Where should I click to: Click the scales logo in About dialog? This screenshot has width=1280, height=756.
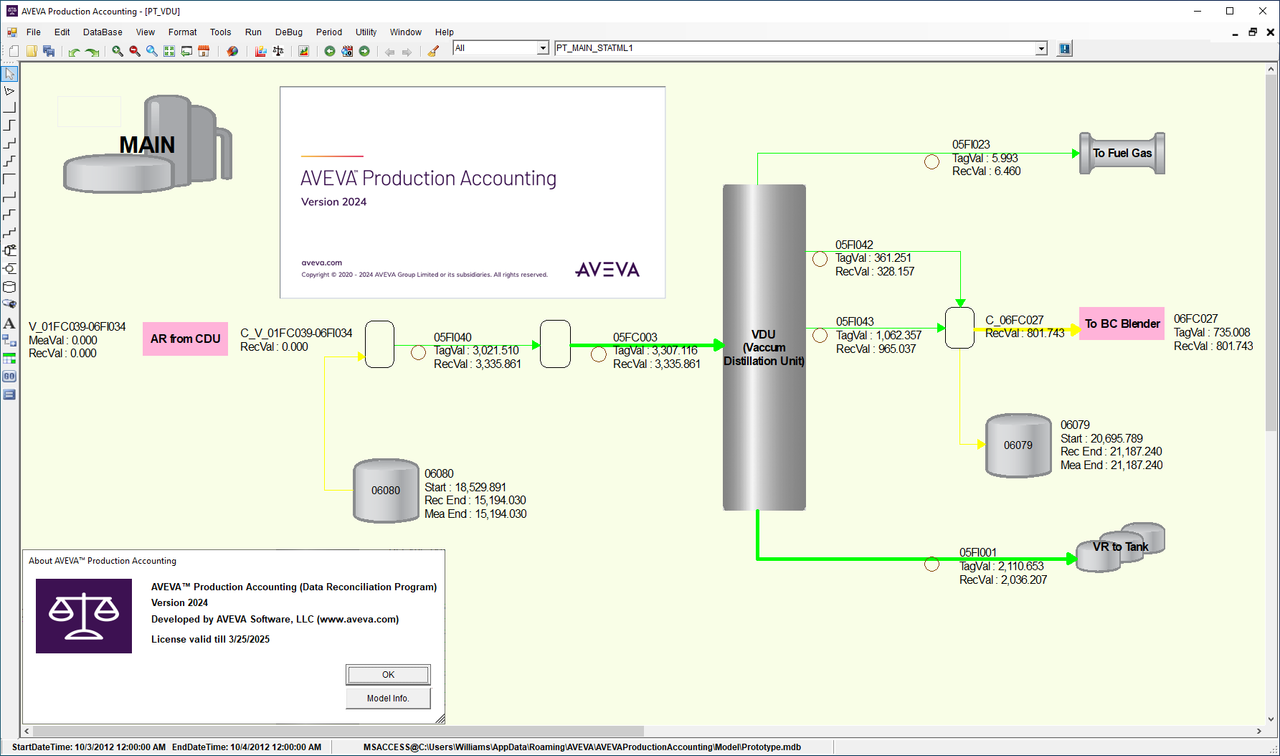(x=84, y=616)
